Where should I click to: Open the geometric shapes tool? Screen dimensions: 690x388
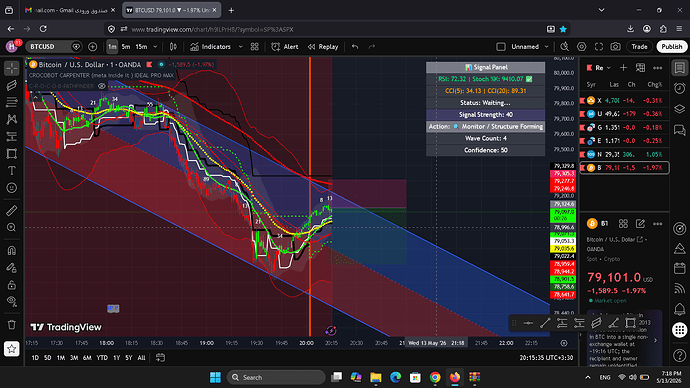pyautogui.click(x=12, y=154)
